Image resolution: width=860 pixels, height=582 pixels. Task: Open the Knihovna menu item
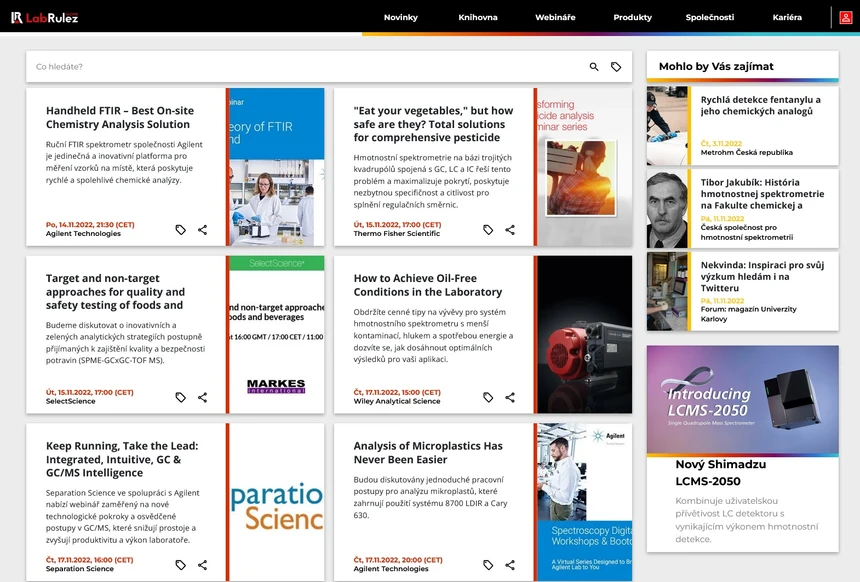tap(478, 17)
